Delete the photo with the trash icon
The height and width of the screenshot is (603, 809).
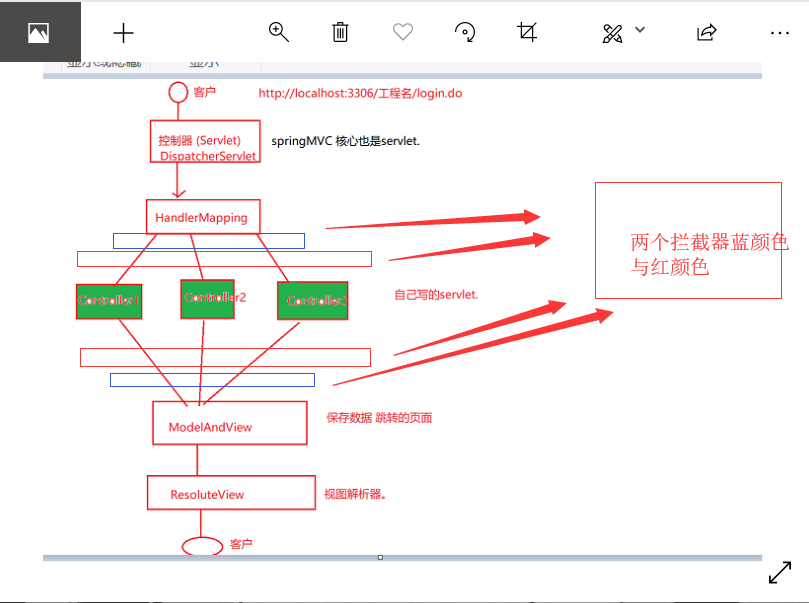click(340, 32)
